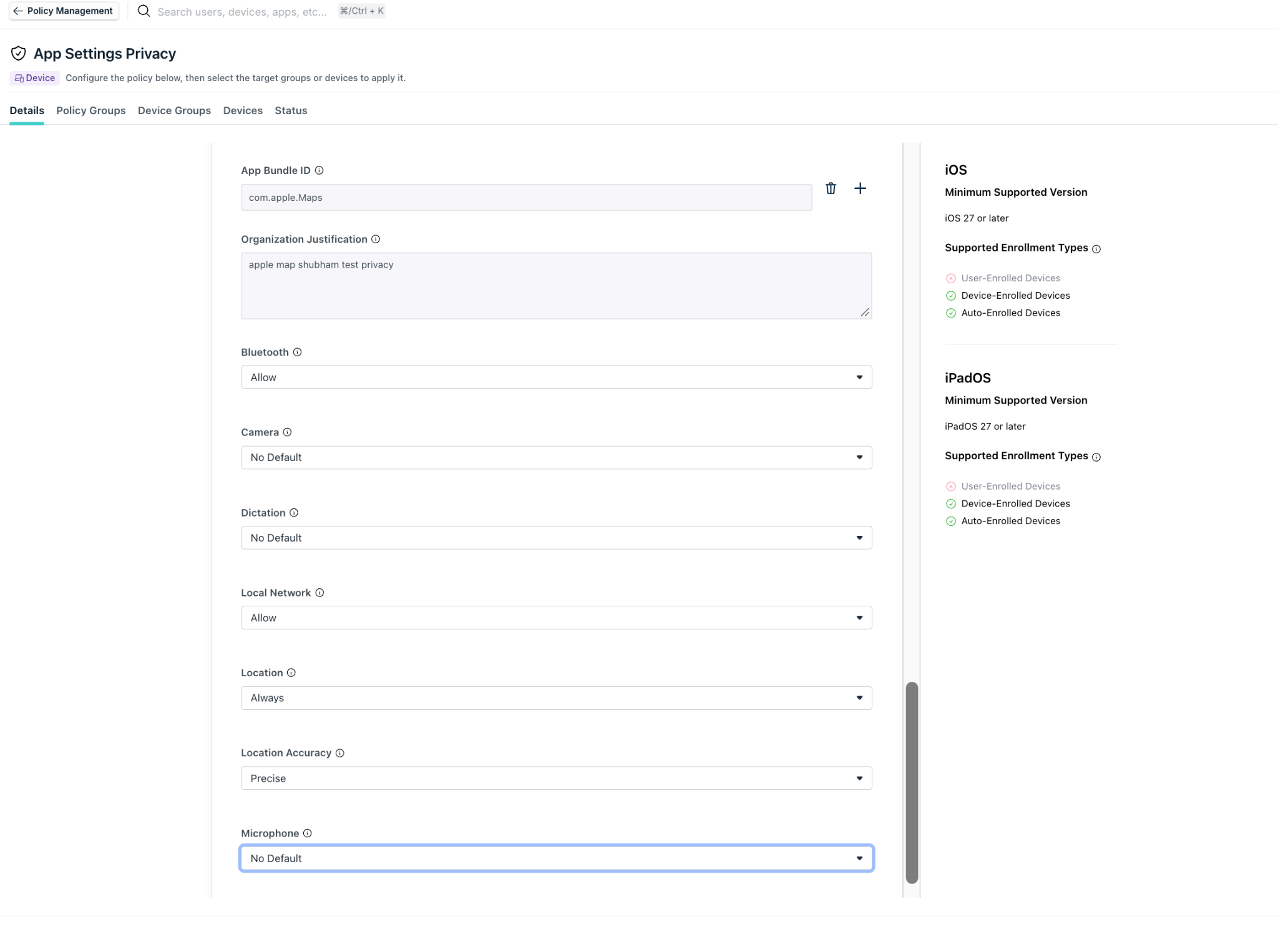Click the Location info icon
The width and height of the screenshot is (1278, 952).
pos(291,673)
